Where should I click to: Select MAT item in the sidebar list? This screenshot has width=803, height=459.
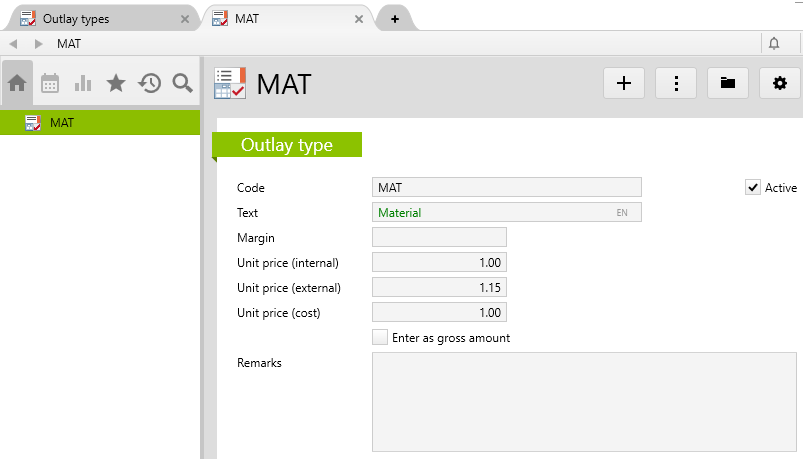62,123
